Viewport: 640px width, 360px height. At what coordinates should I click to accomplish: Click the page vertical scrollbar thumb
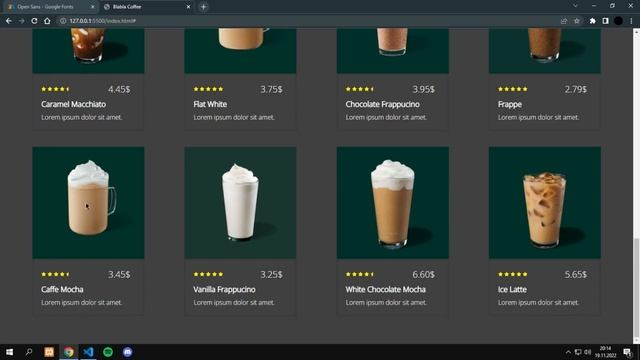(636, 288)
